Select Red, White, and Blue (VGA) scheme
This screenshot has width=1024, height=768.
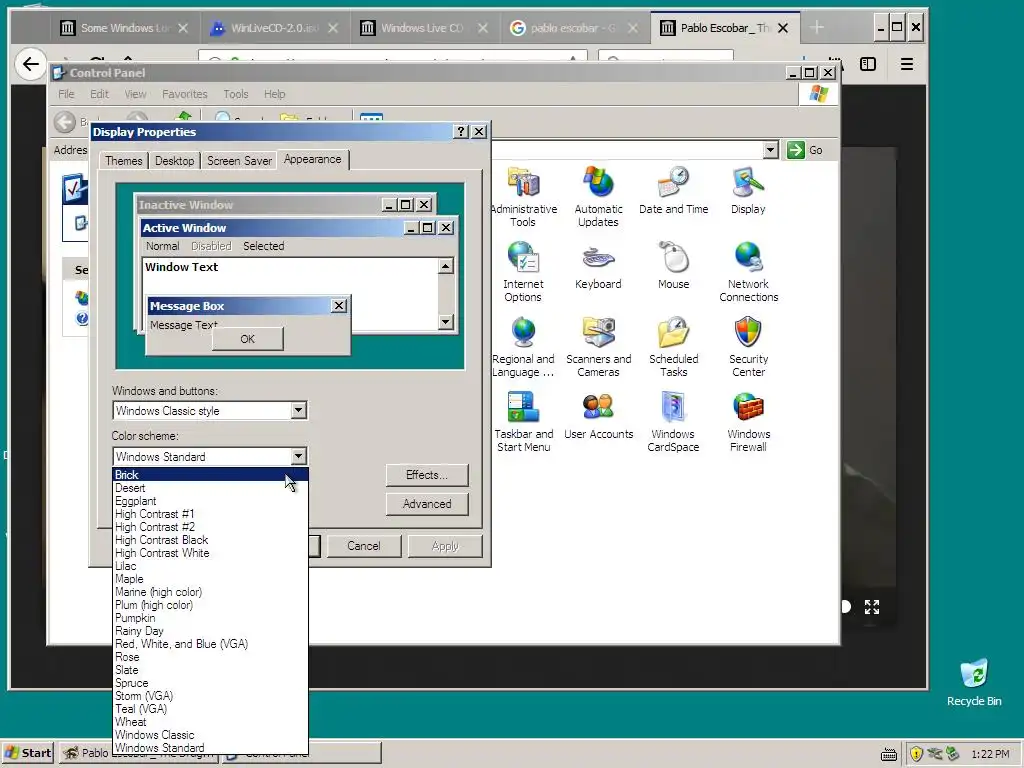point(210,644)
